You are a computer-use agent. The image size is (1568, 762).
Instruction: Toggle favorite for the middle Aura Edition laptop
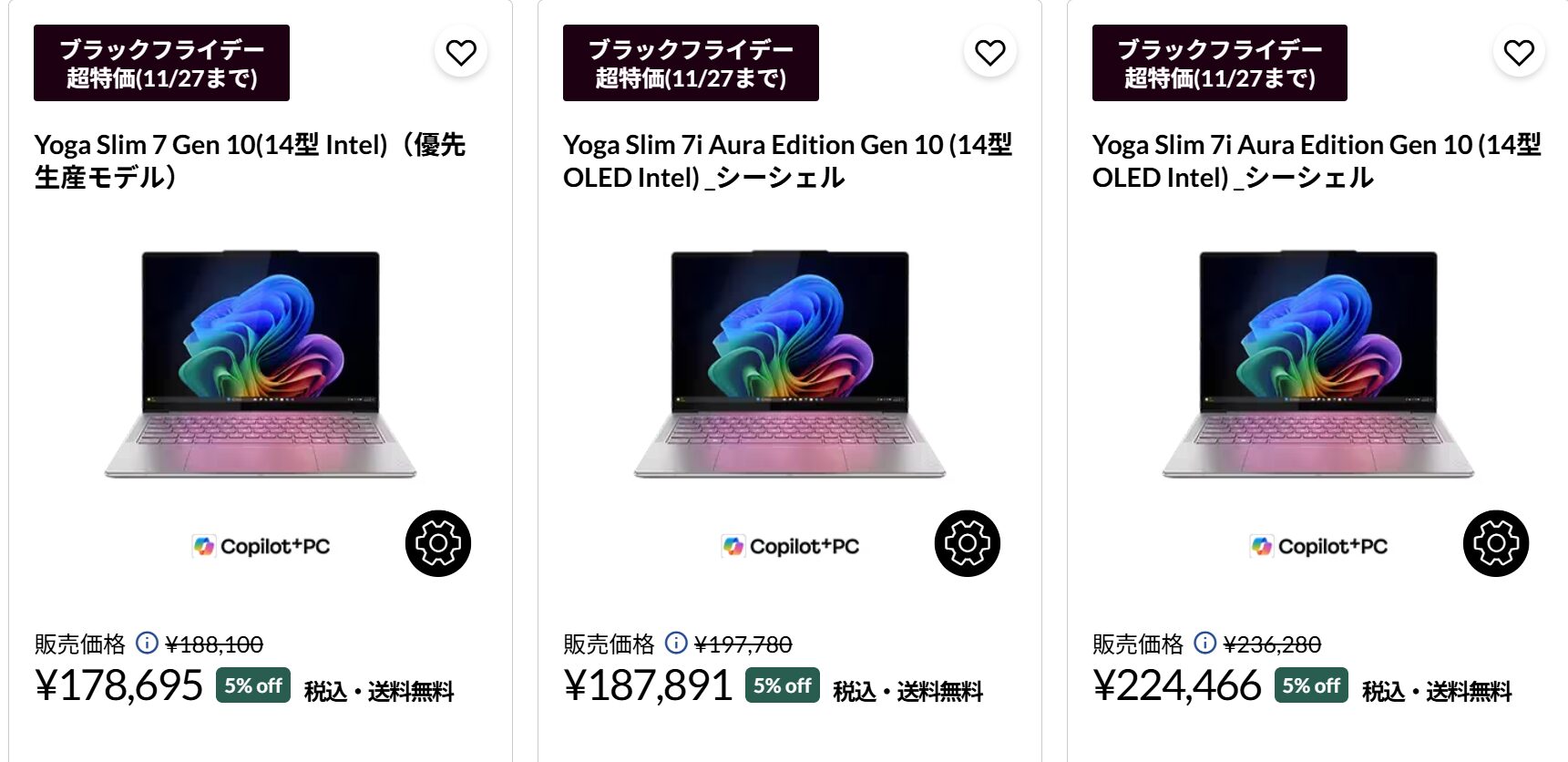988,53
